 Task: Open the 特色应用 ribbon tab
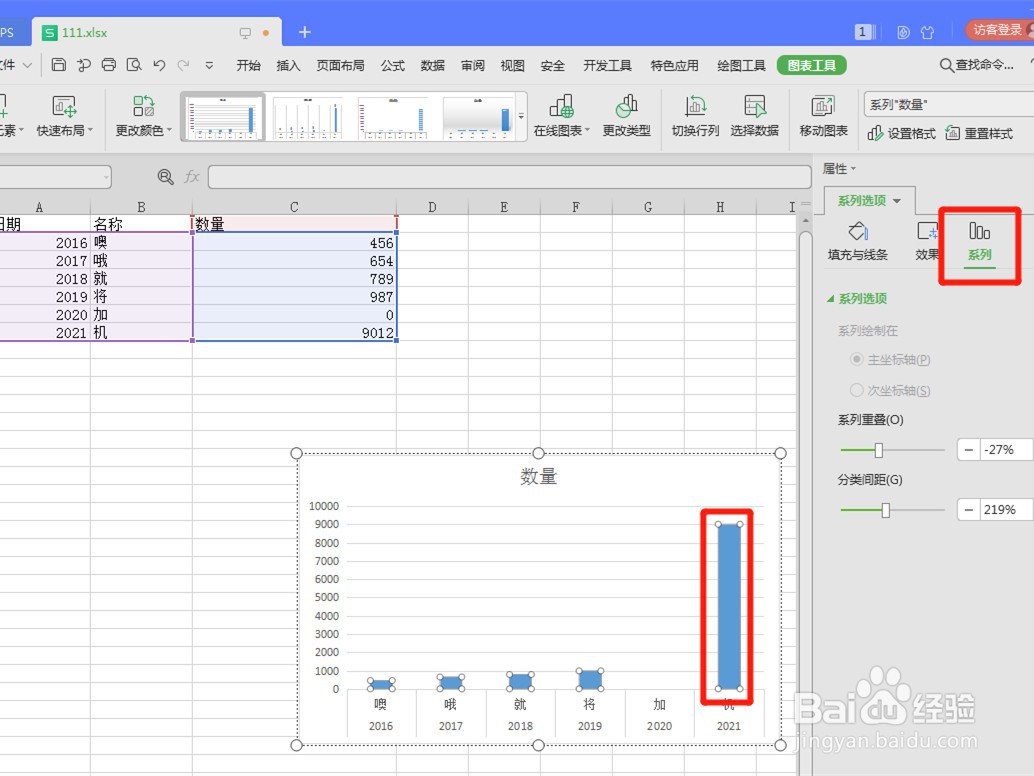tap(674, 65)
